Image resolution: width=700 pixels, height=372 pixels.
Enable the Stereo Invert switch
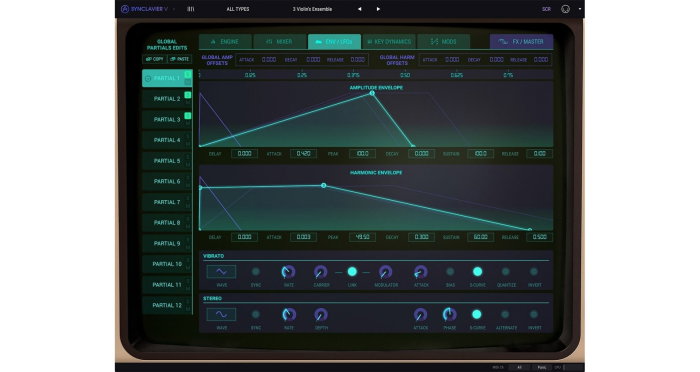point(534,314)
